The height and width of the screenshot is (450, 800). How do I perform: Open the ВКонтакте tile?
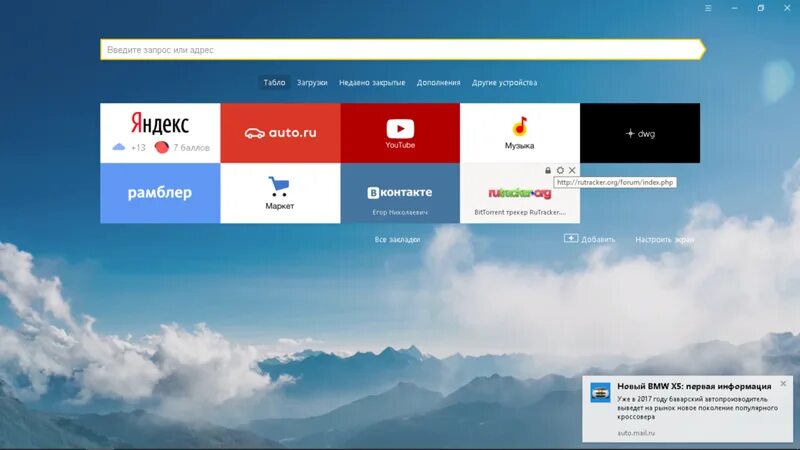click(400, 193)
